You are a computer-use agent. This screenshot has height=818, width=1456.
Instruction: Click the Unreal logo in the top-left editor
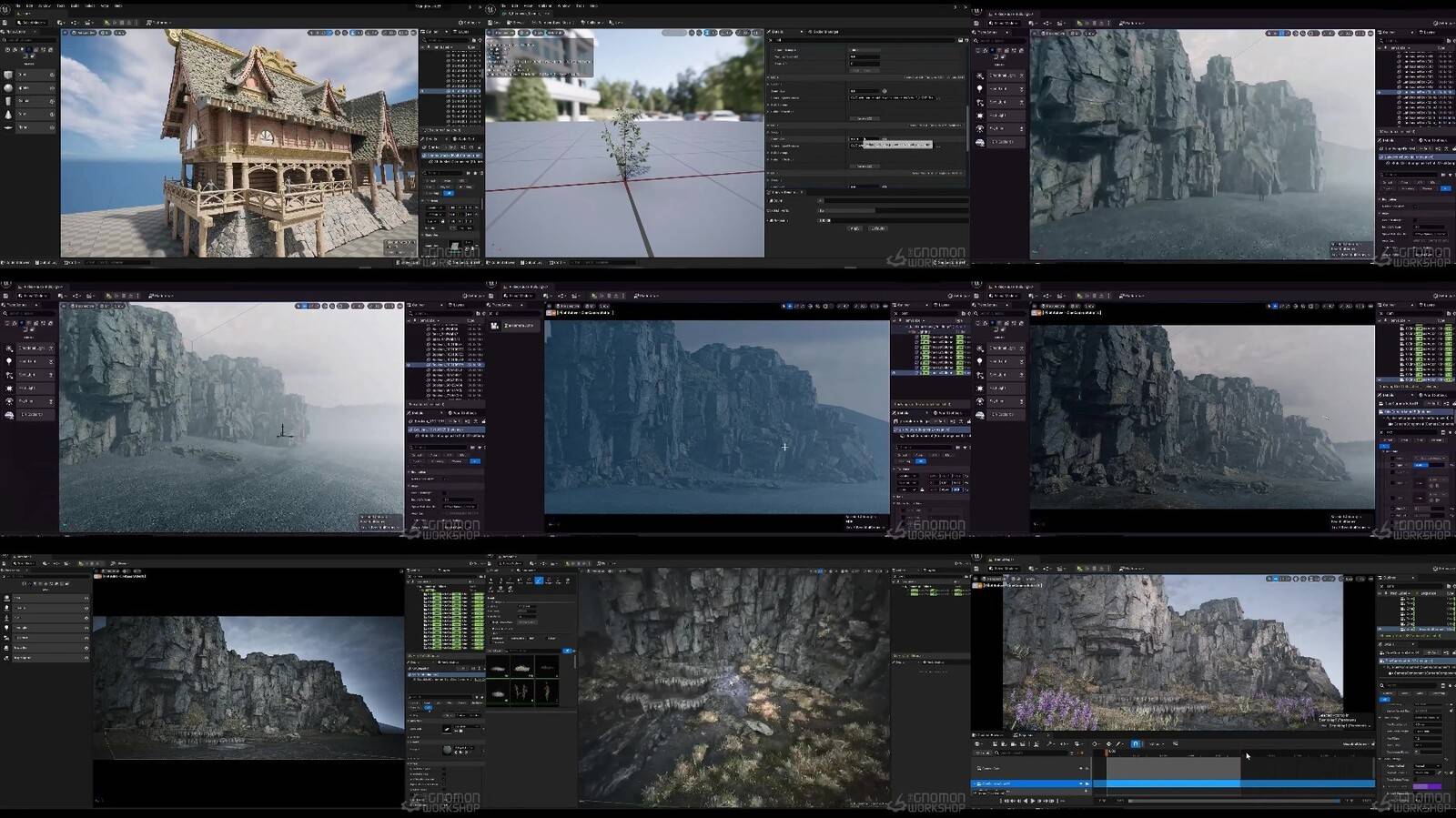[x=5, y=9]
